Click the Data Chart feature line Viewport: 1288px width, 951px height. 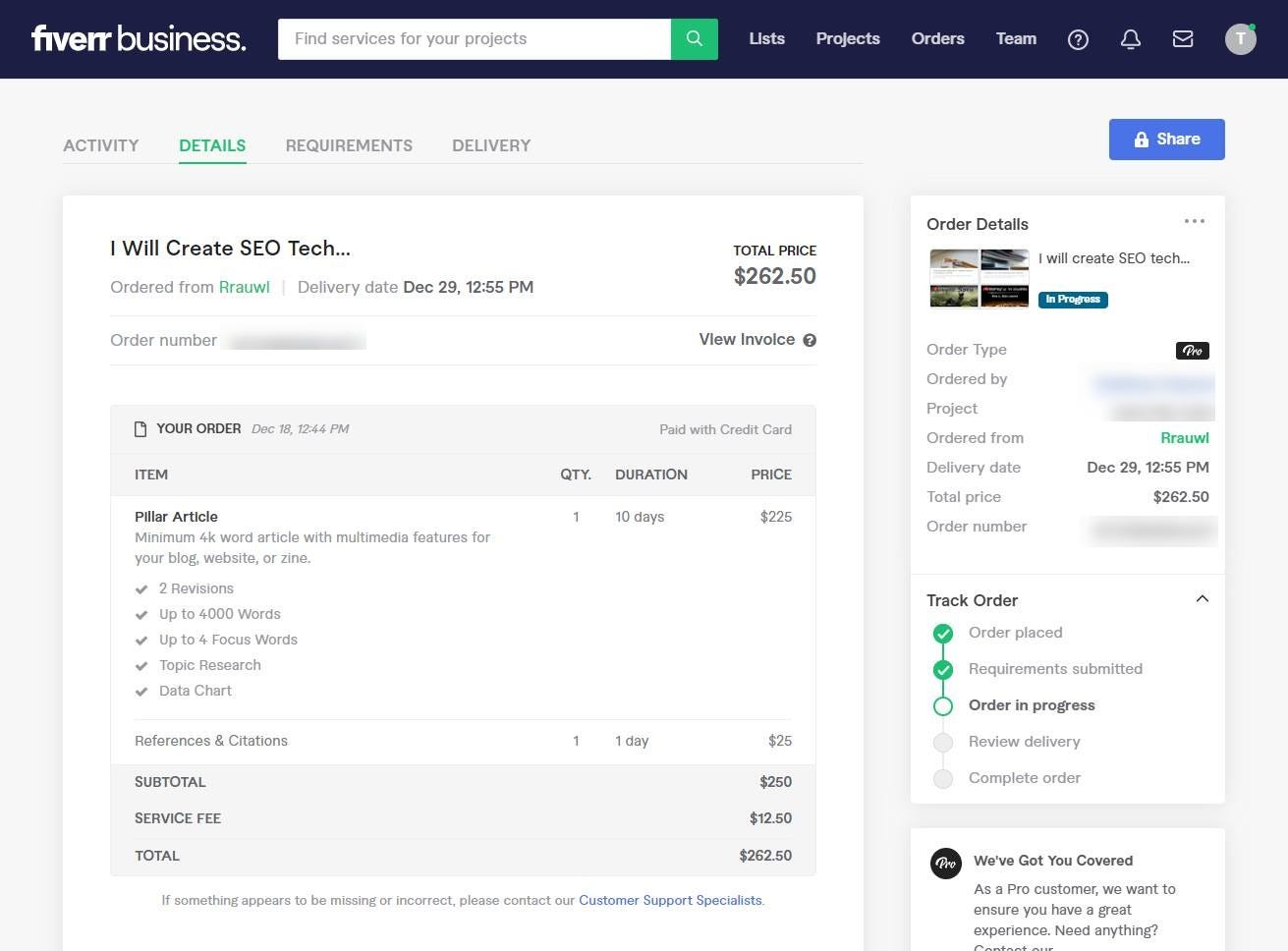196,691
